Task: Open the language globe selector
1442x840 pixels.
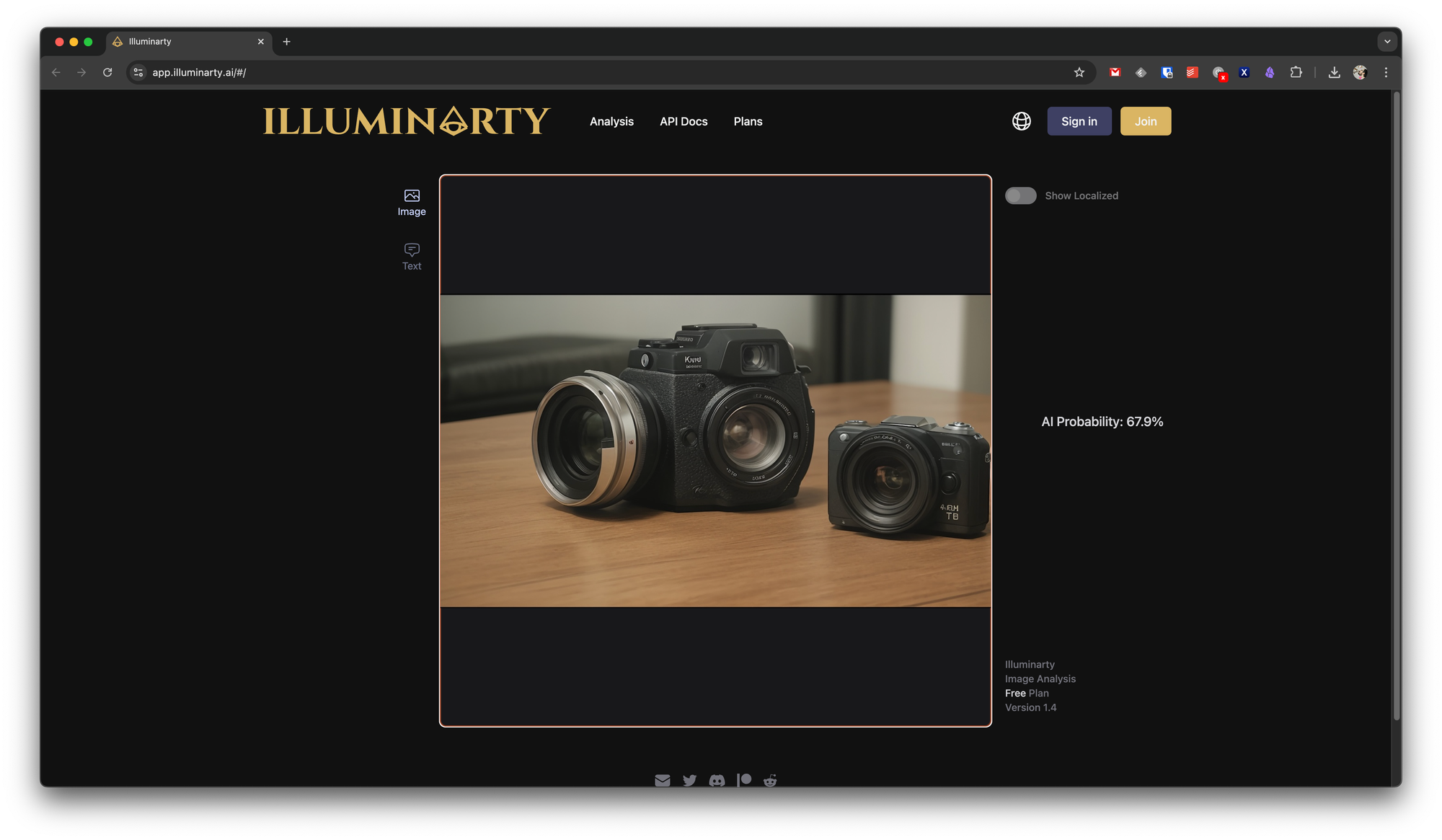Action: [1021, 121]
